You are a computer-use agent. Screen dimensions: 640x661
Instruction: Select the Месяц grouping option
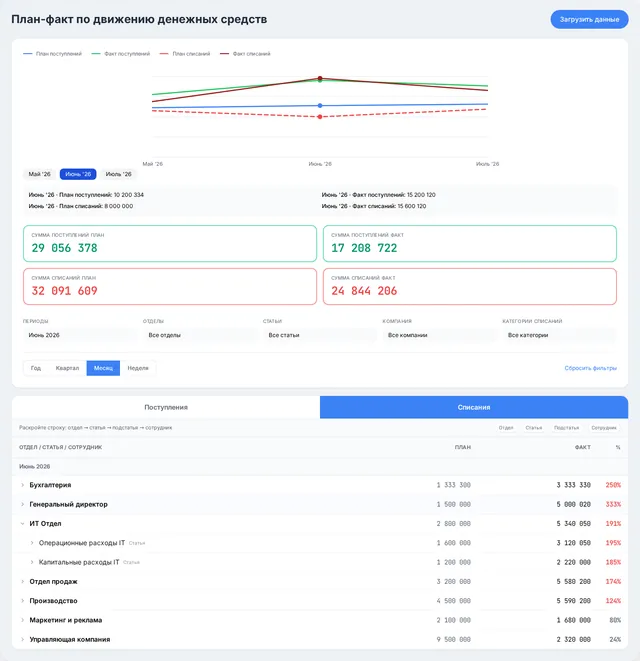click(x=103, y=368)
